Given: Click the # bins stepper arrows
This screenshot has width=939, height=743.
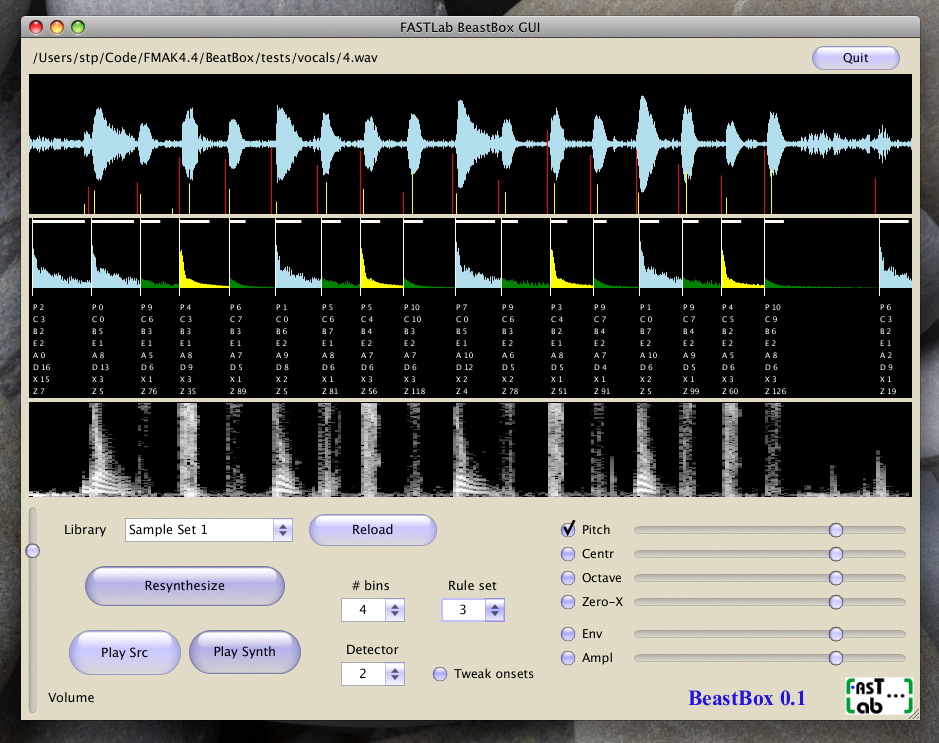Looking at the screenshot, I should click(395, 610).
